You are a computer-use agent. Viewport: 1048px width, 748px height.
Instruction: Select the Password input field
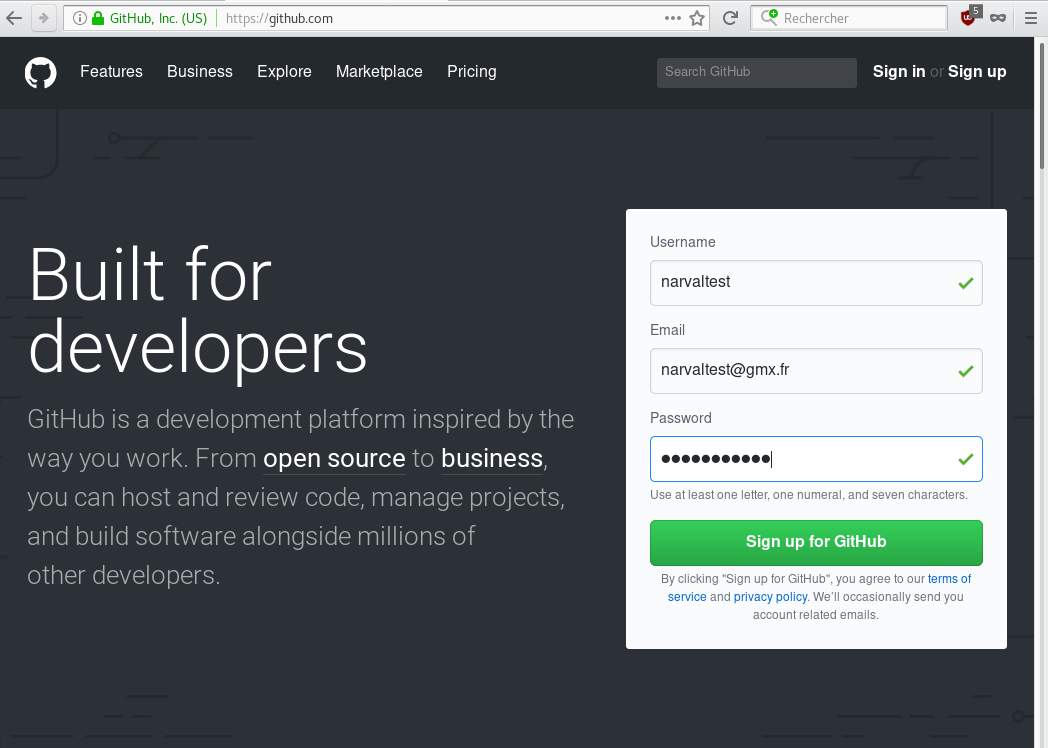click(x=816, y=458)
